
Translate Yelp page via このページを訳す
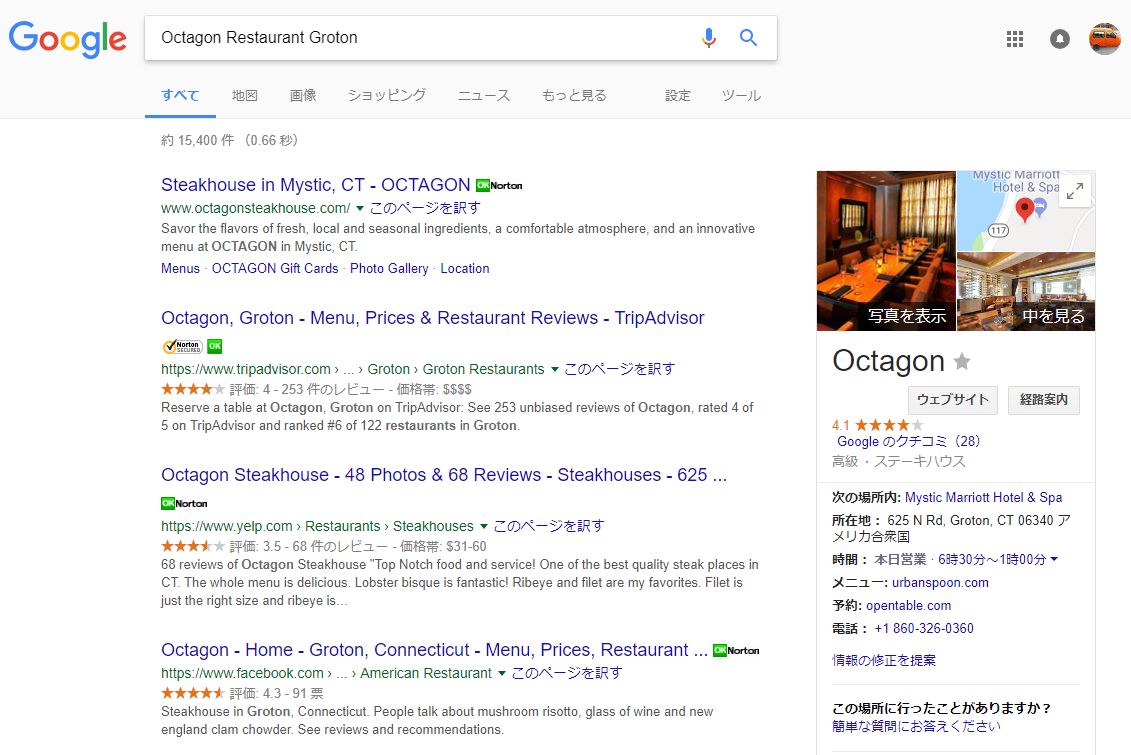point(549,526)
